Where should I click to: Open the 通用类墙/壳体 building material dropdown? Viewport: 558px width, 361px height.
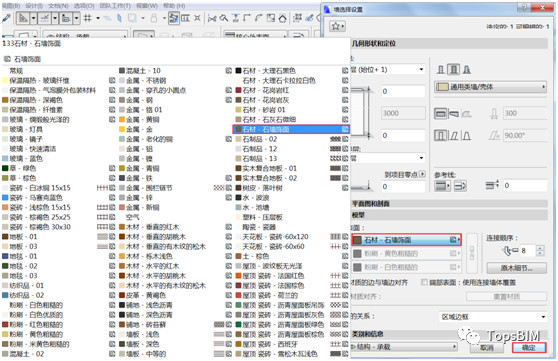coord(490,87)
